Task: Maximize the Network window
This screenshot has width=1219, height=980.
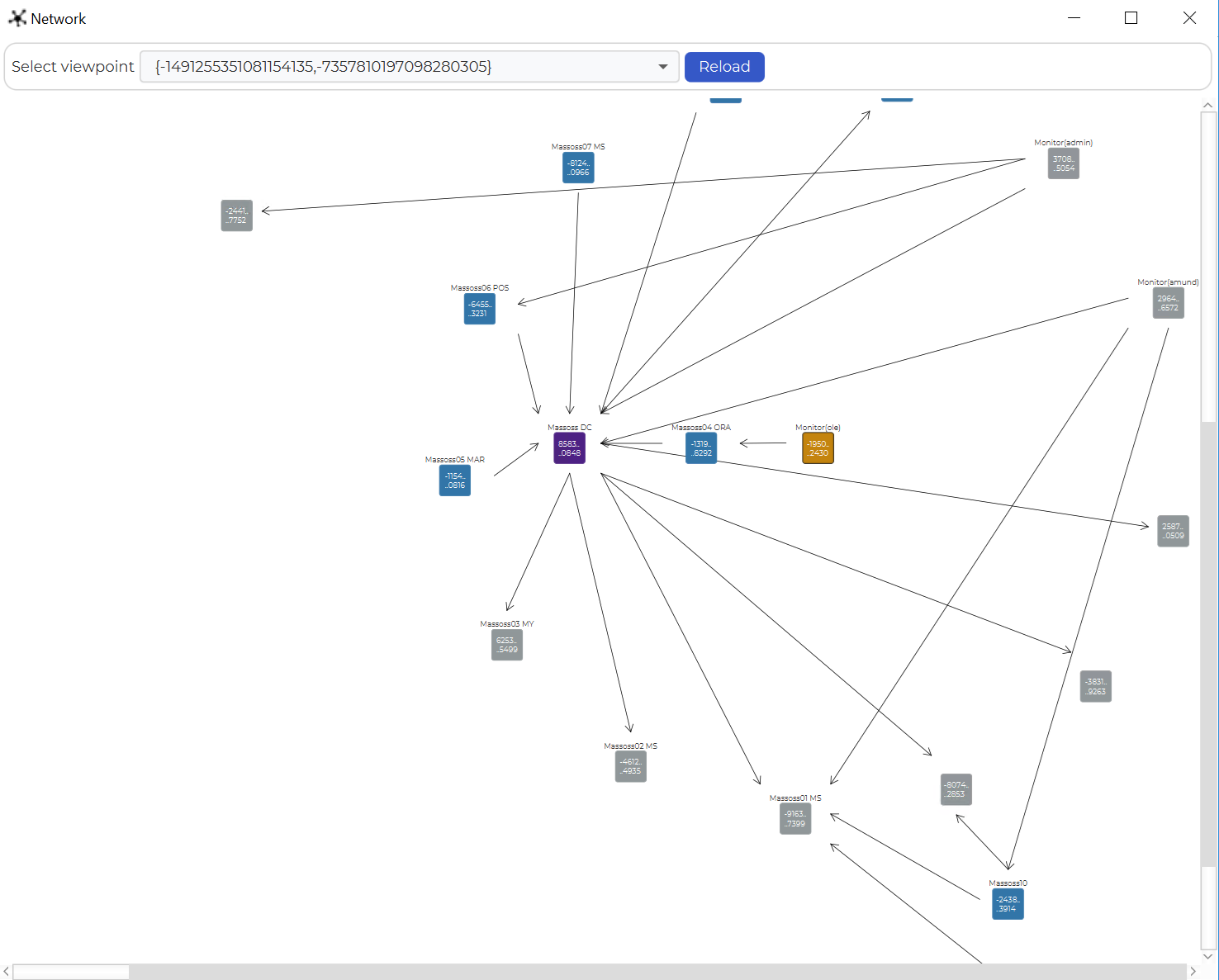Action: [1131, 18]
